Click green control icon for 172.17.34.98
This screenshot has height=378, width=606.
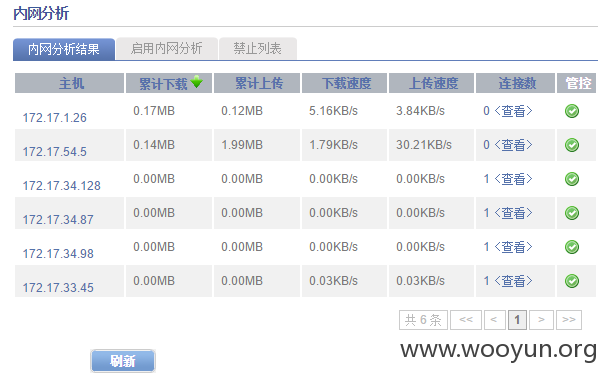click(572, 247)
